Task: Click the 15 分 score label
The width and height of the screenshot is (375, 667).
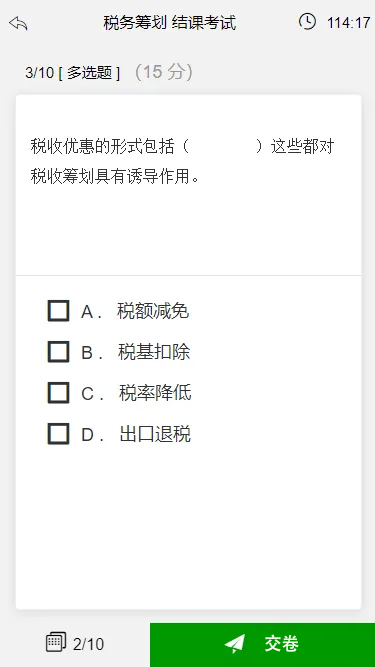Action: point(164,72)
